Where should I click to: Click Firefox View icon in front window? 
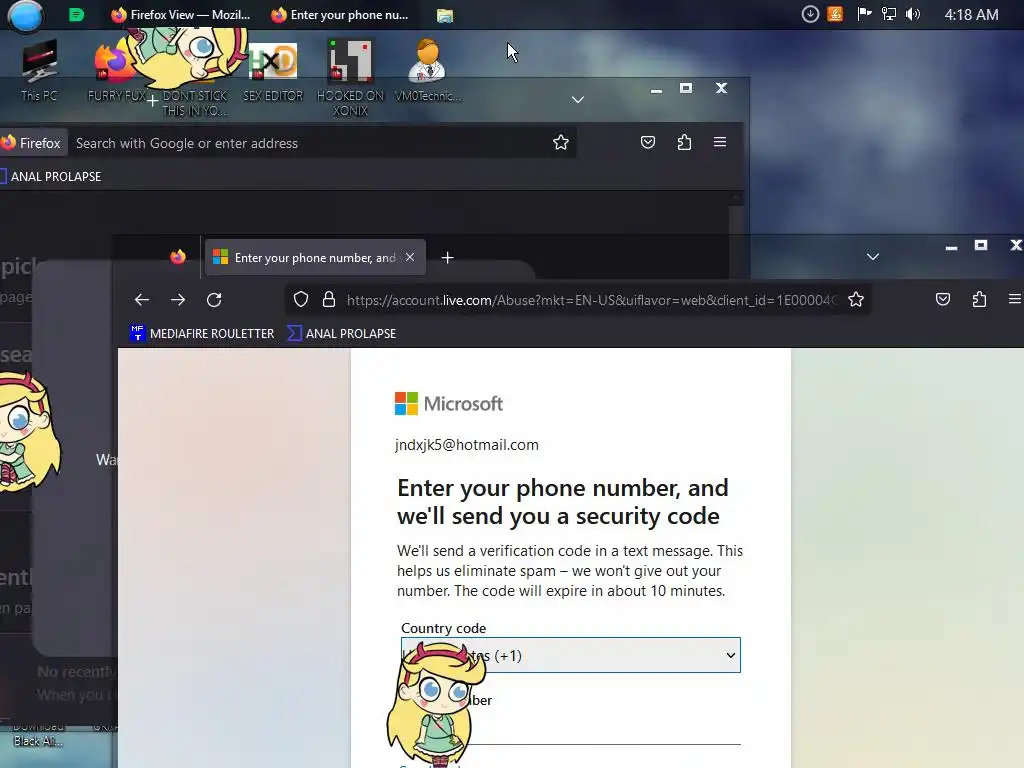[x=178, y=257]
